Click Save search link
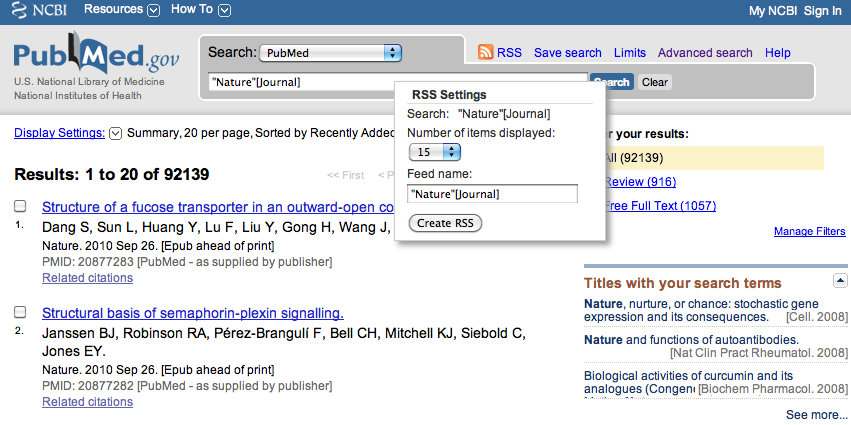Viewport: 851px width, 425px height. (x=568, y=53)
